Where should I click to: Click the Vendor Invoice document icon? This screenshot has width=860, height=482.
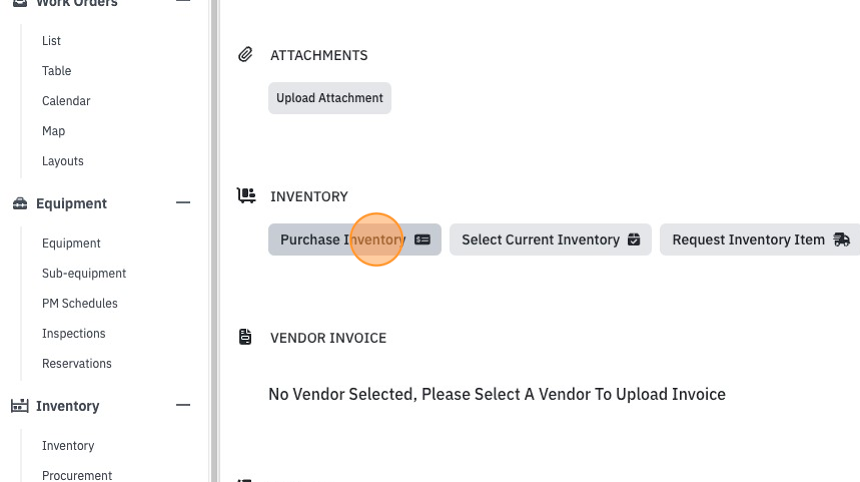tap(245, 337)
